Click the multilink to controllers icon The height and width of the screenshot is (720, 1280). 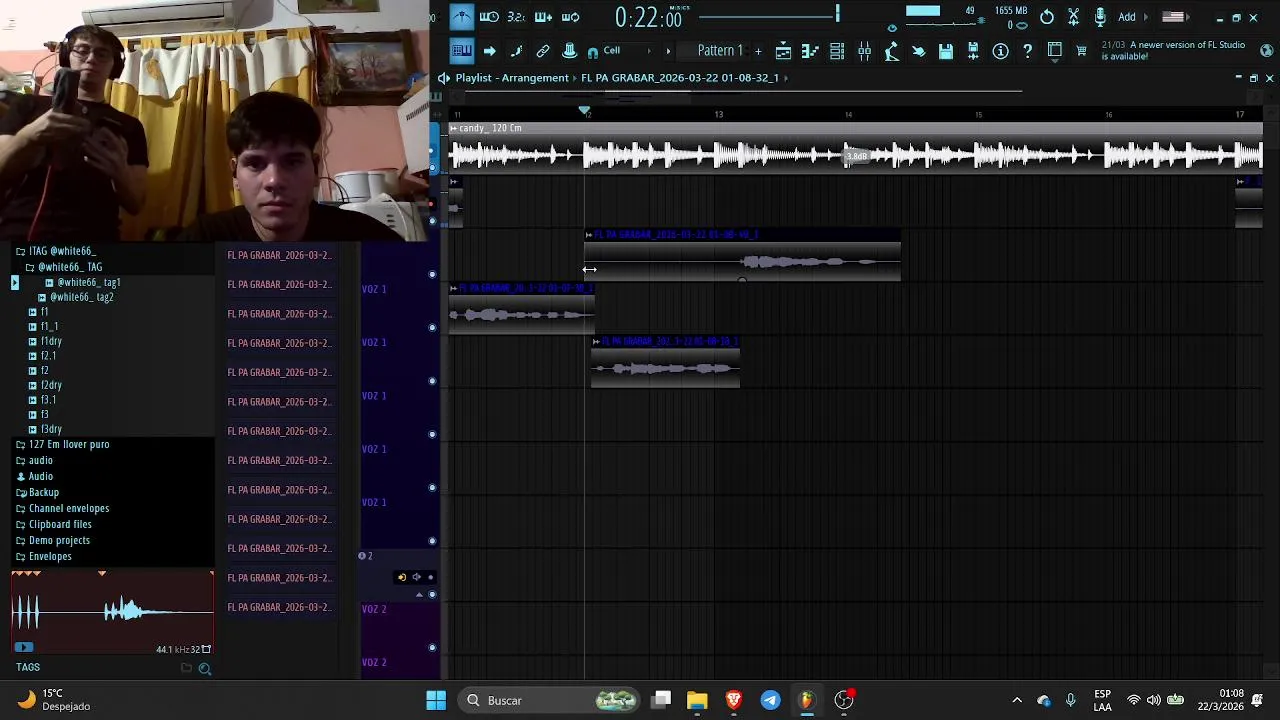543,51
